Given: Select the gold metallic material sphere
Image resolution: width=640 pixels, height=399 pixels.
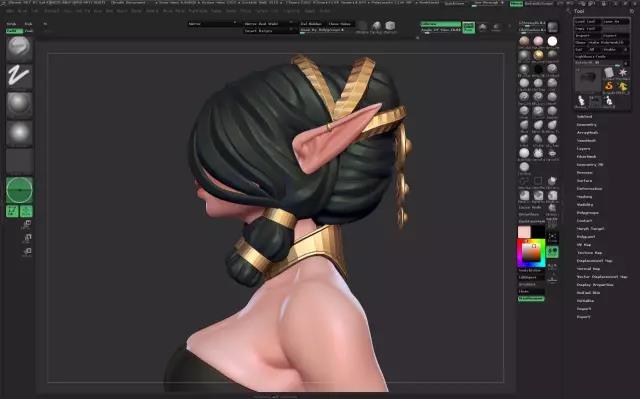Looking at the screenshot, I should 538,55.
